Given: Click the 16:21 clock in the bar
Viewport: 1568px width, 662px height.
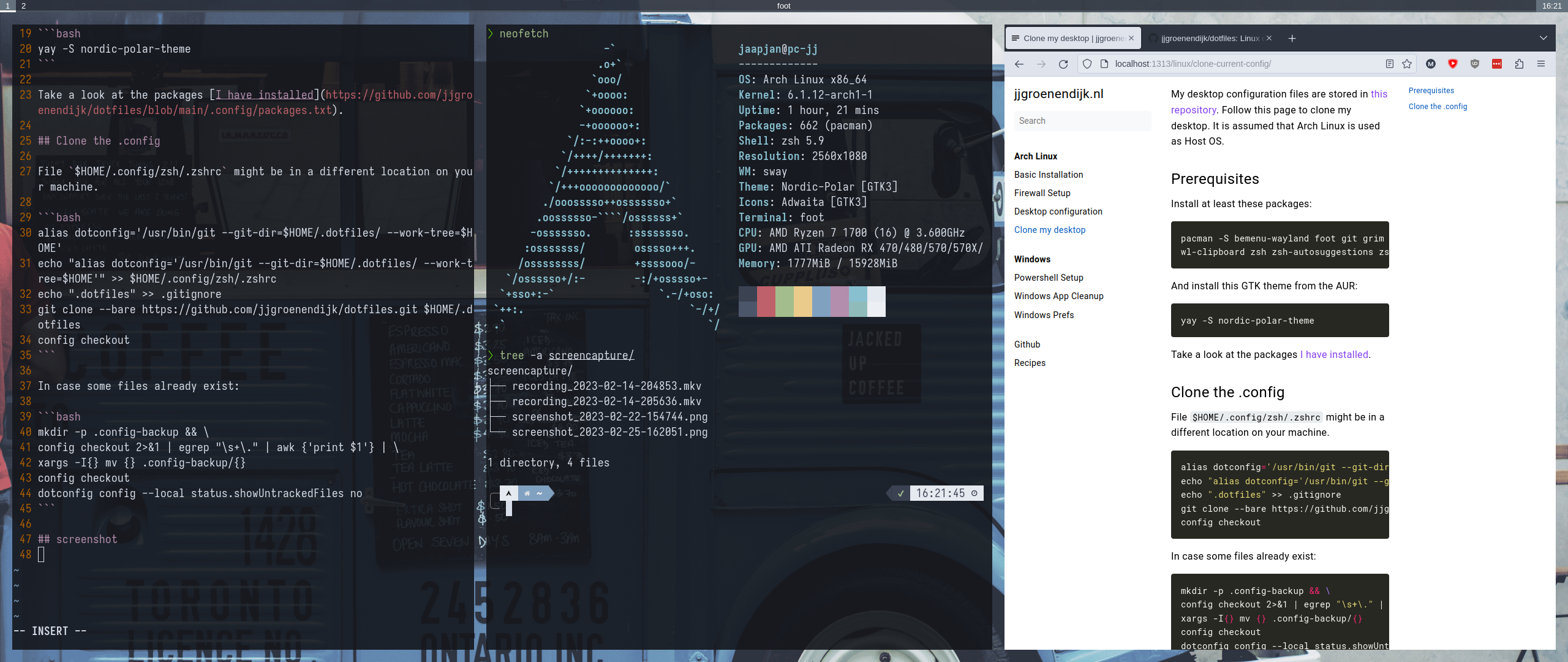Looking at the screenshot, I should pos(1552,6).
